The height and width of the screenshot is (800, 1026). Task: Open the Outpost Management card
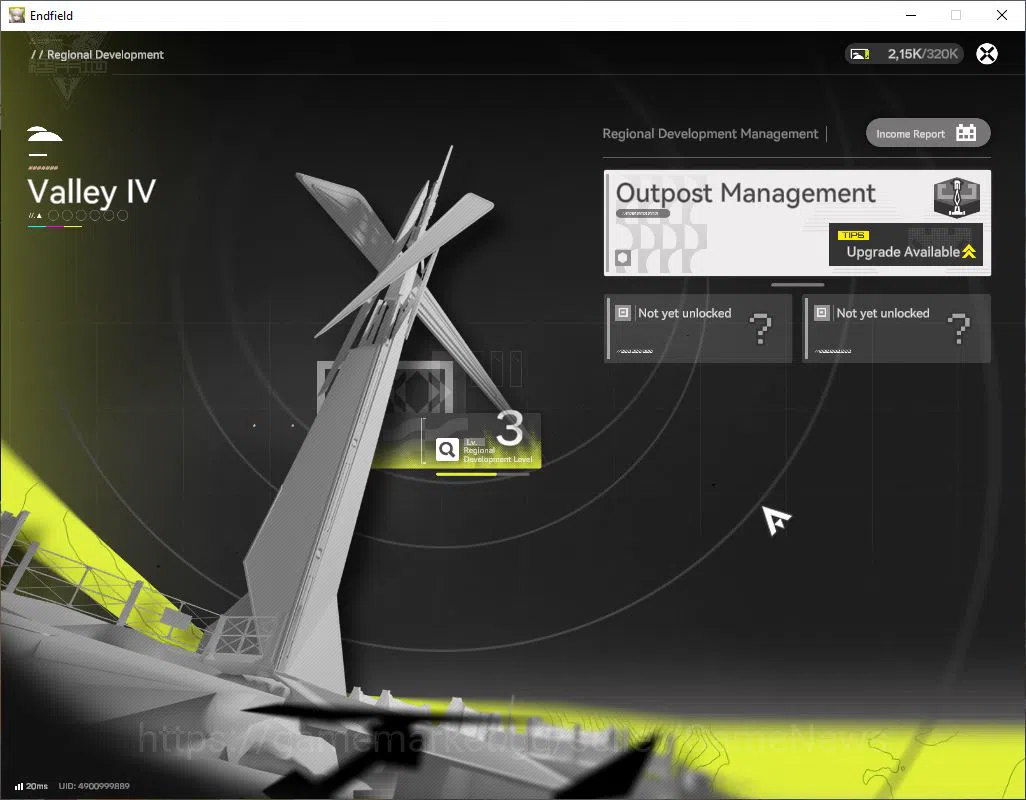coord(797,223)
